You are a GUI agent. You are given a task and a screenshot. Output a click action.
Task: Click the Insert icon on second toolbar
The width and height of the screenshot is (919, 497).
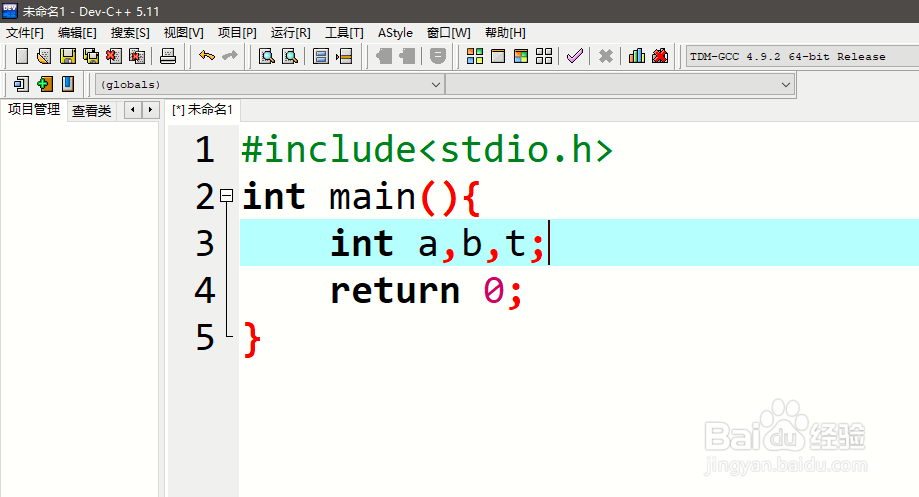click(x=21, y=84)
